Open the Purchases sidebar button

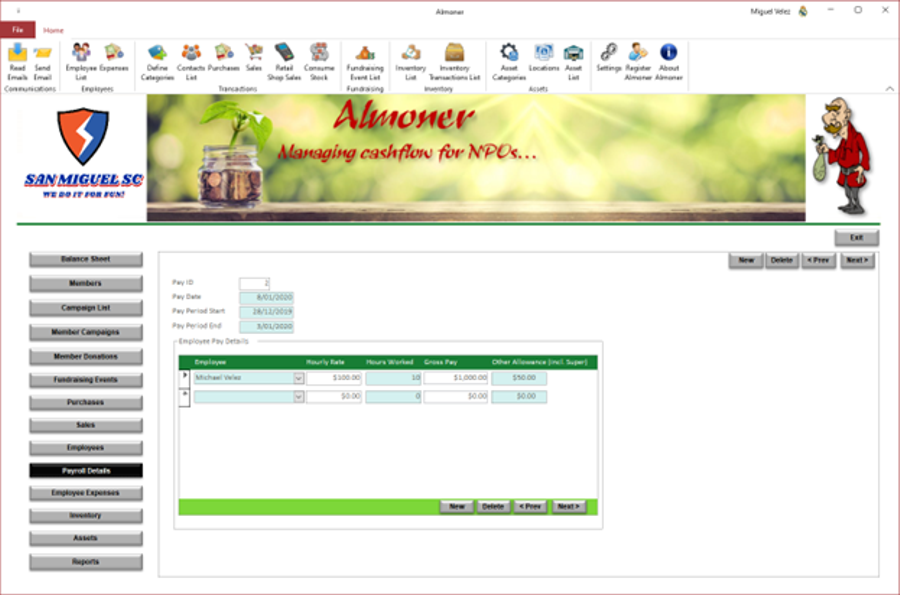click(x=86, y=403)
